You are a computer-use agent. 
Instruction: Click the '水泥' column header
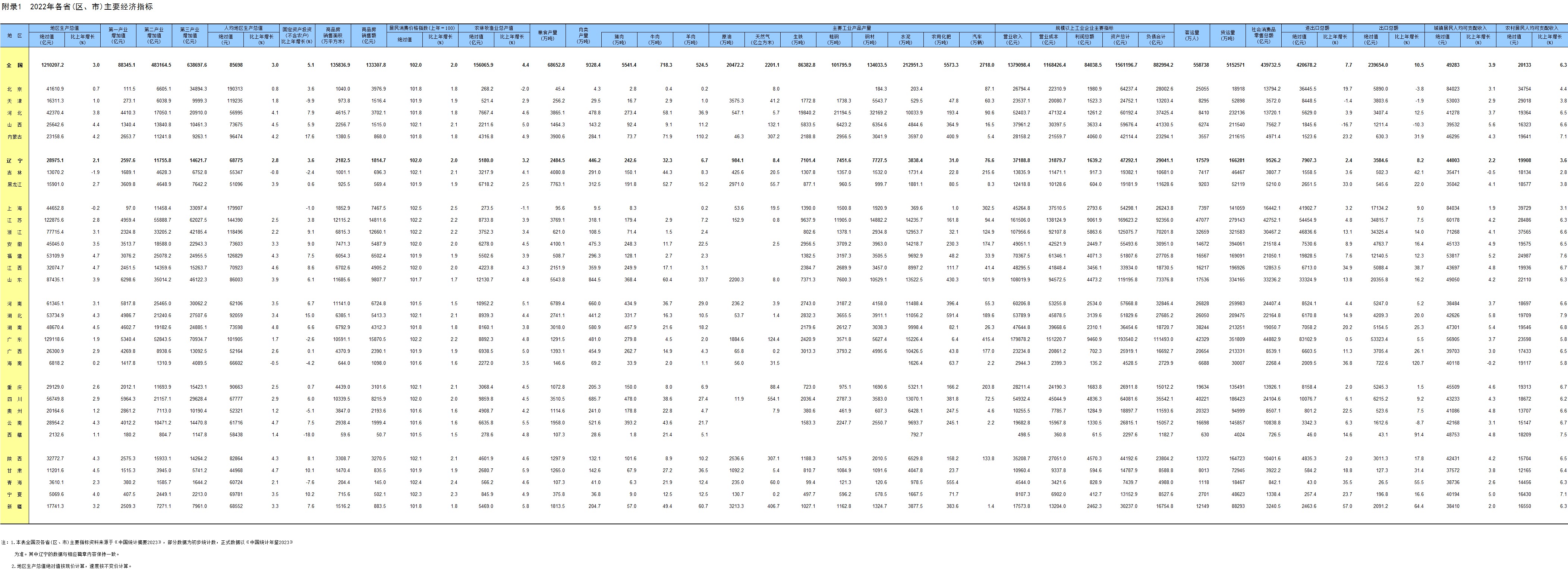pyautogui.click(x=906, y=39)
